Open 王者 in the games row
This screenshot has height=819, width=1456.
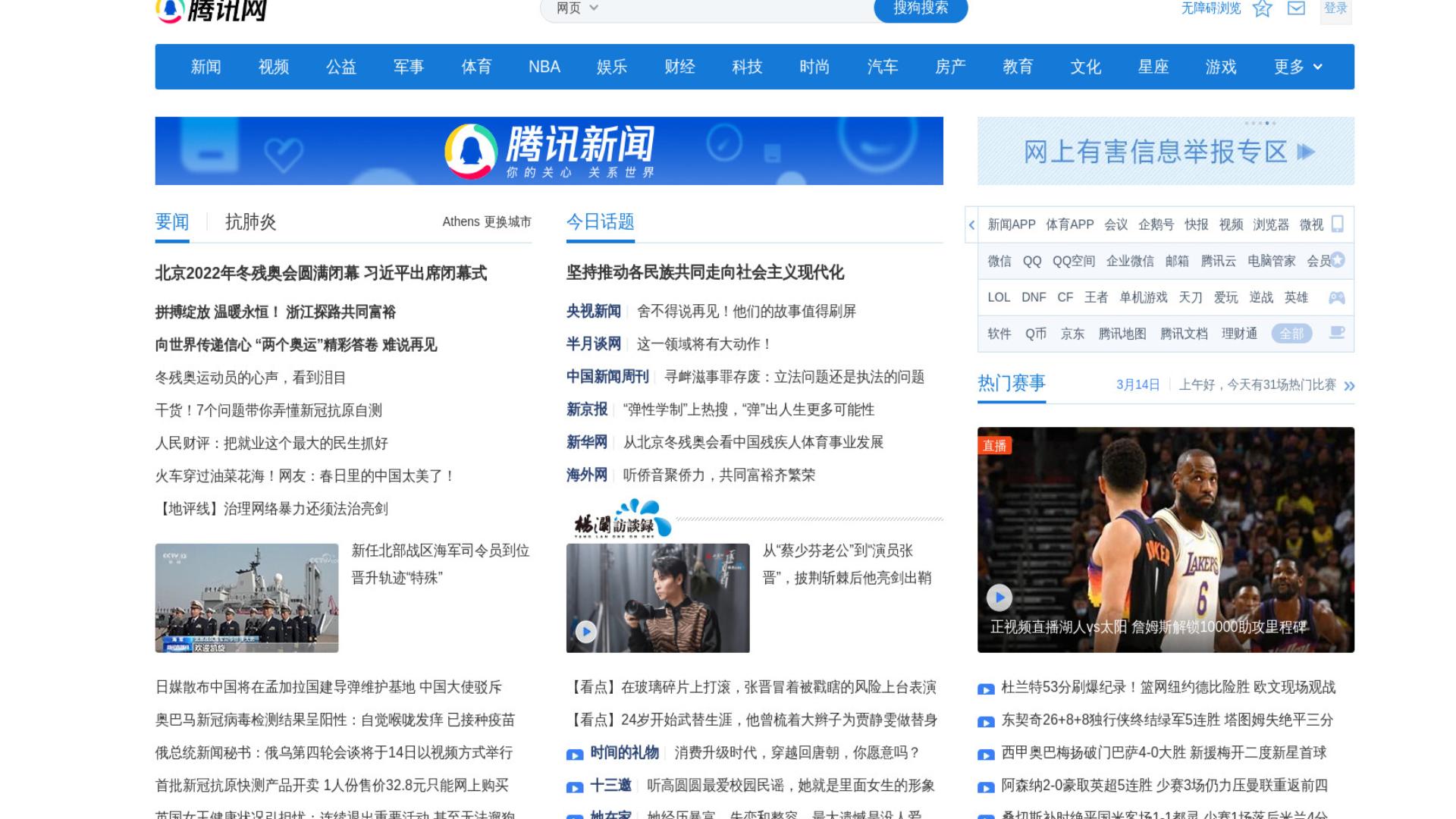[1096, 297]
